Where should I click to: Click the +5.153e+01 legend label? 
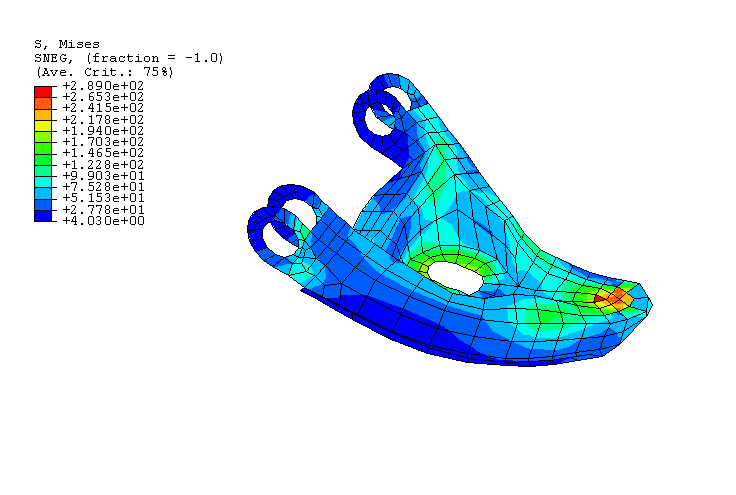102,198
